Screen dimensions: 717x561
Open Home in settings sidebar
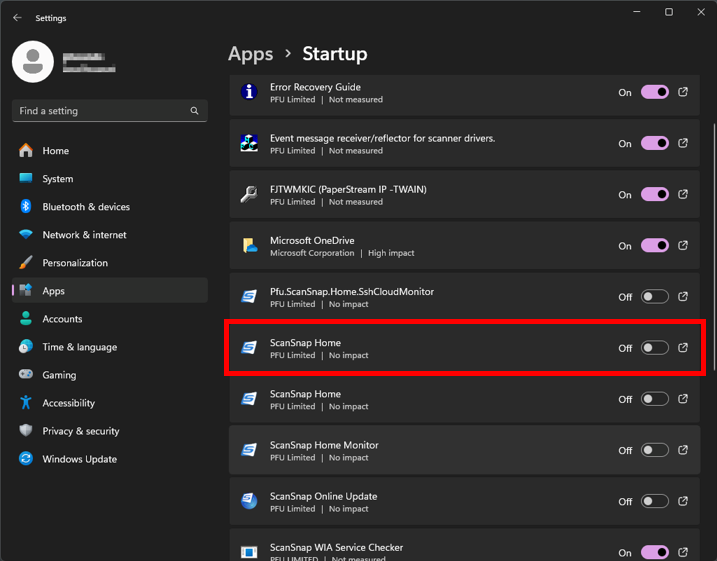(110, 150)
